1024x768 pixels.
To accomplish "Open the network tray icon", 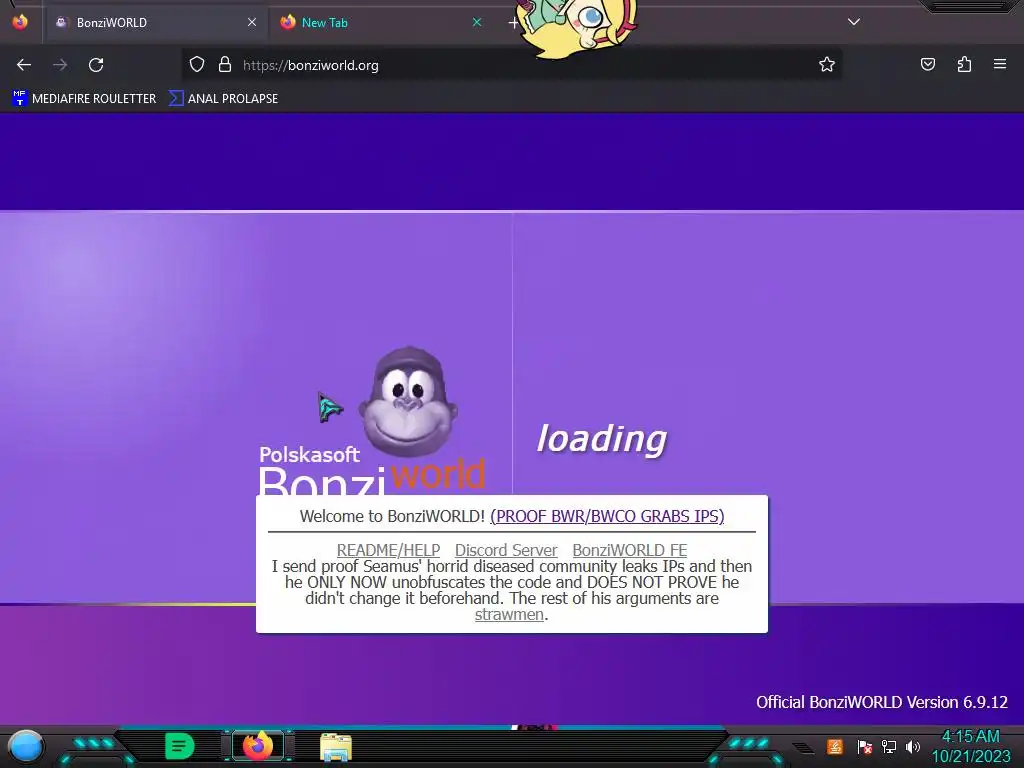I will [888, 746].
